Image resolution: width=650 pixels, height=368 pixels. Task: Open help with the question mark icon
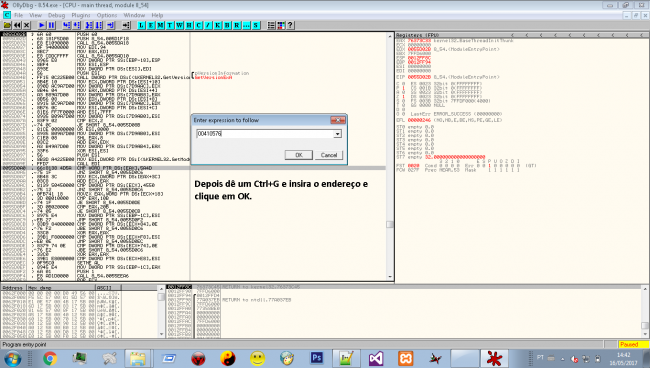291,25
